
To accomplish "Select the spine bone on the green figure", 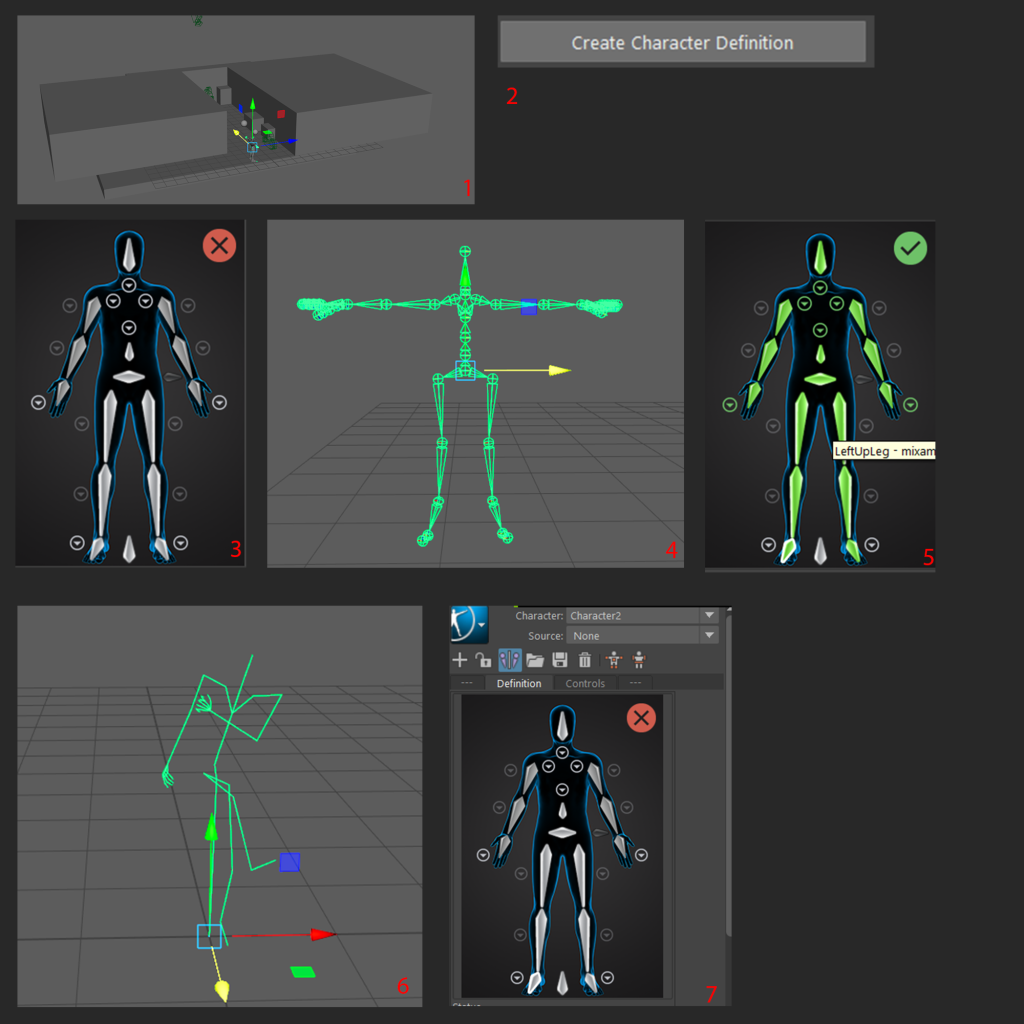I will tap(820, 355).
